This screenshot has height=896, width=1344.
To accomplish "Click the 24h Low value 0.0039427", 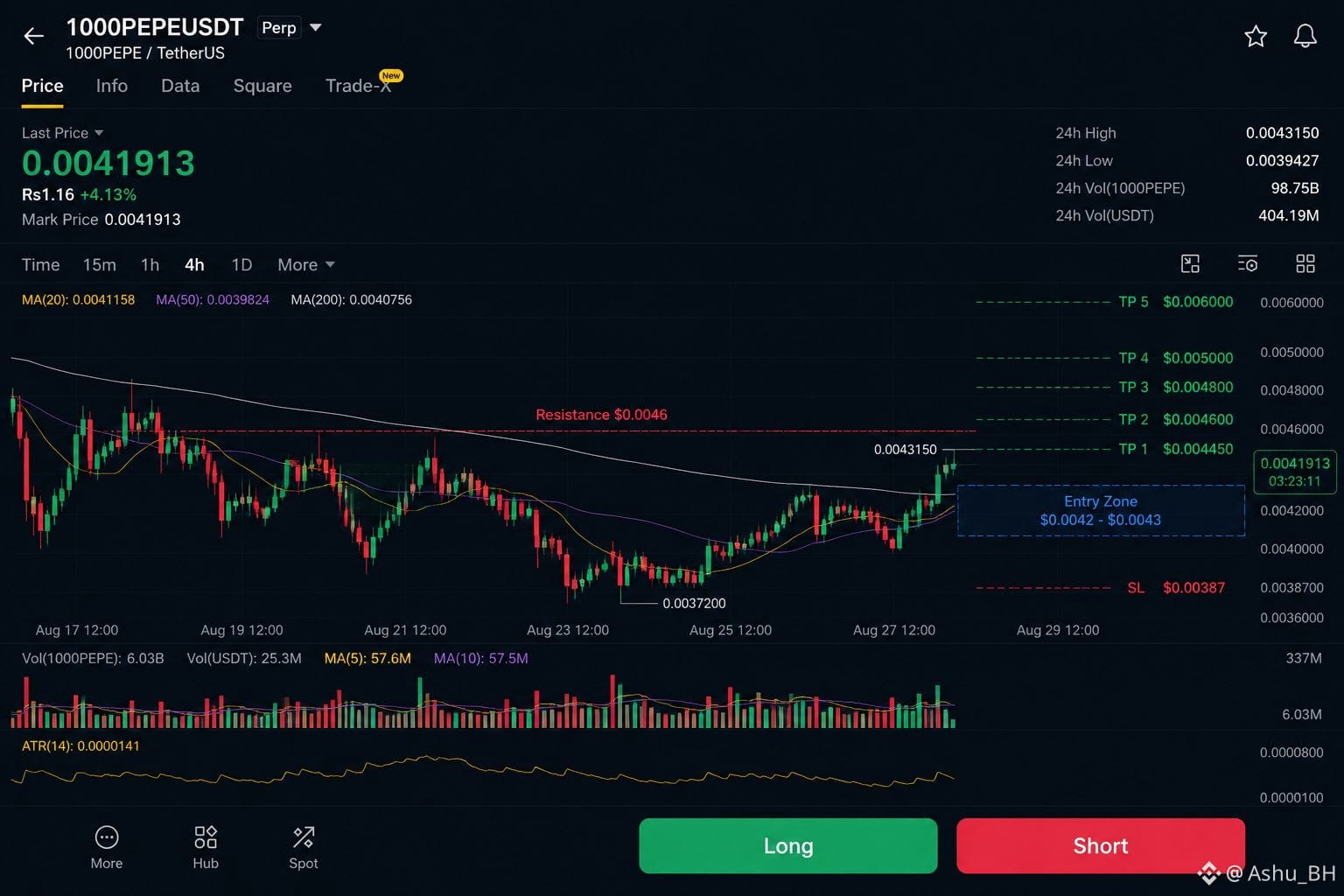I will (1282, 161).
